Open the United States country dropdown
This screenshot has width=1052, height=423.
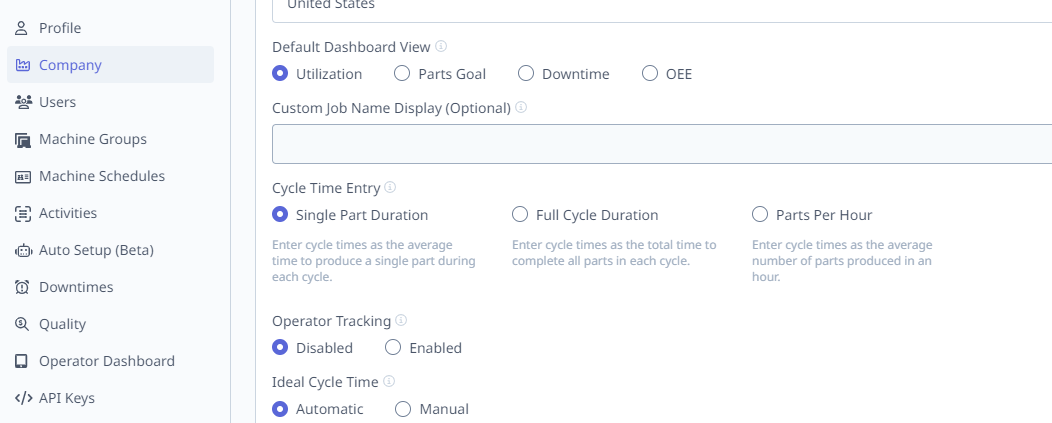(662, 8)
